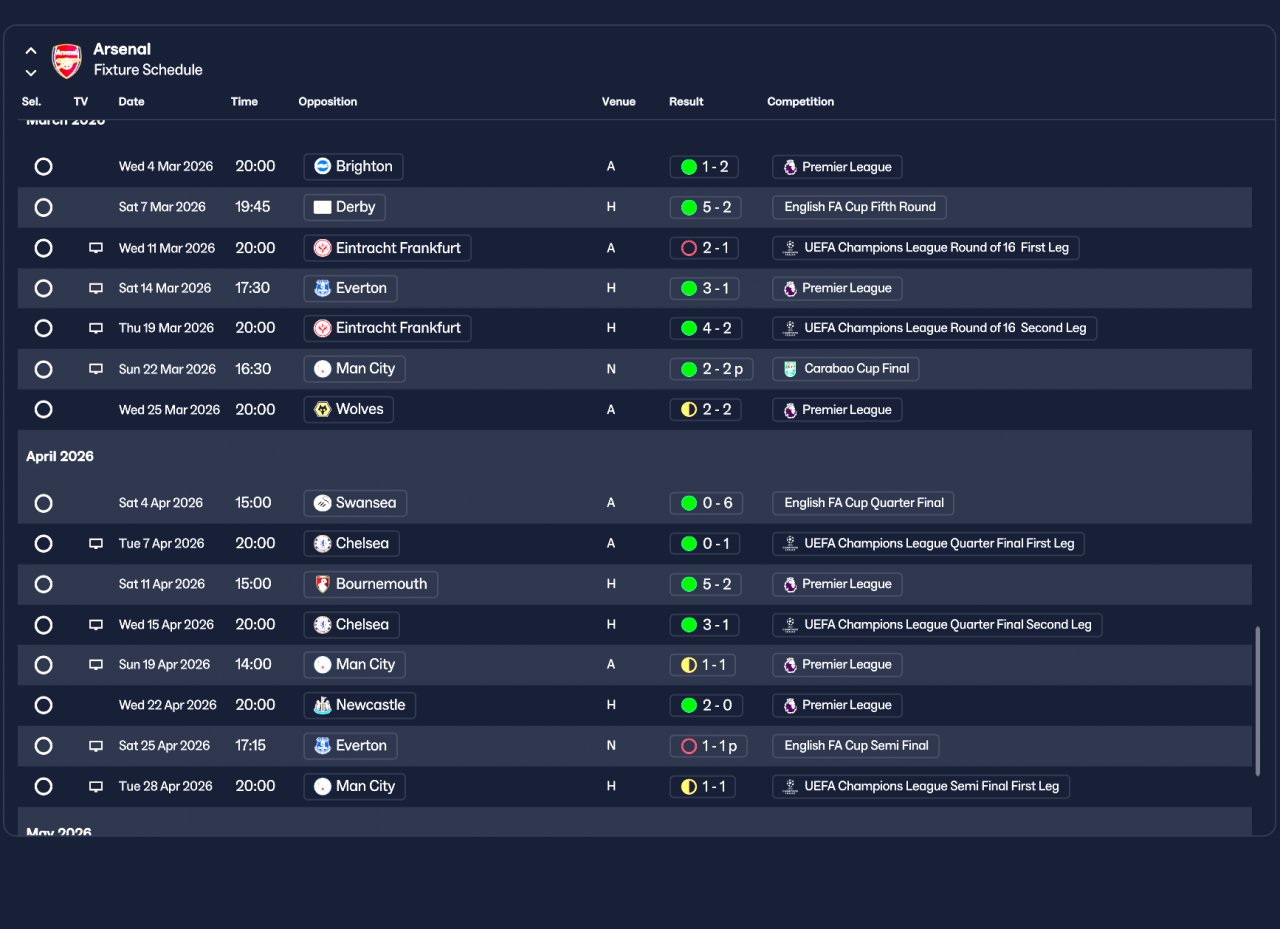Open Chelsea from the Wed 15 Apr fixture
Viewport: 1280px width, 929px height.
tap(351, 625)
